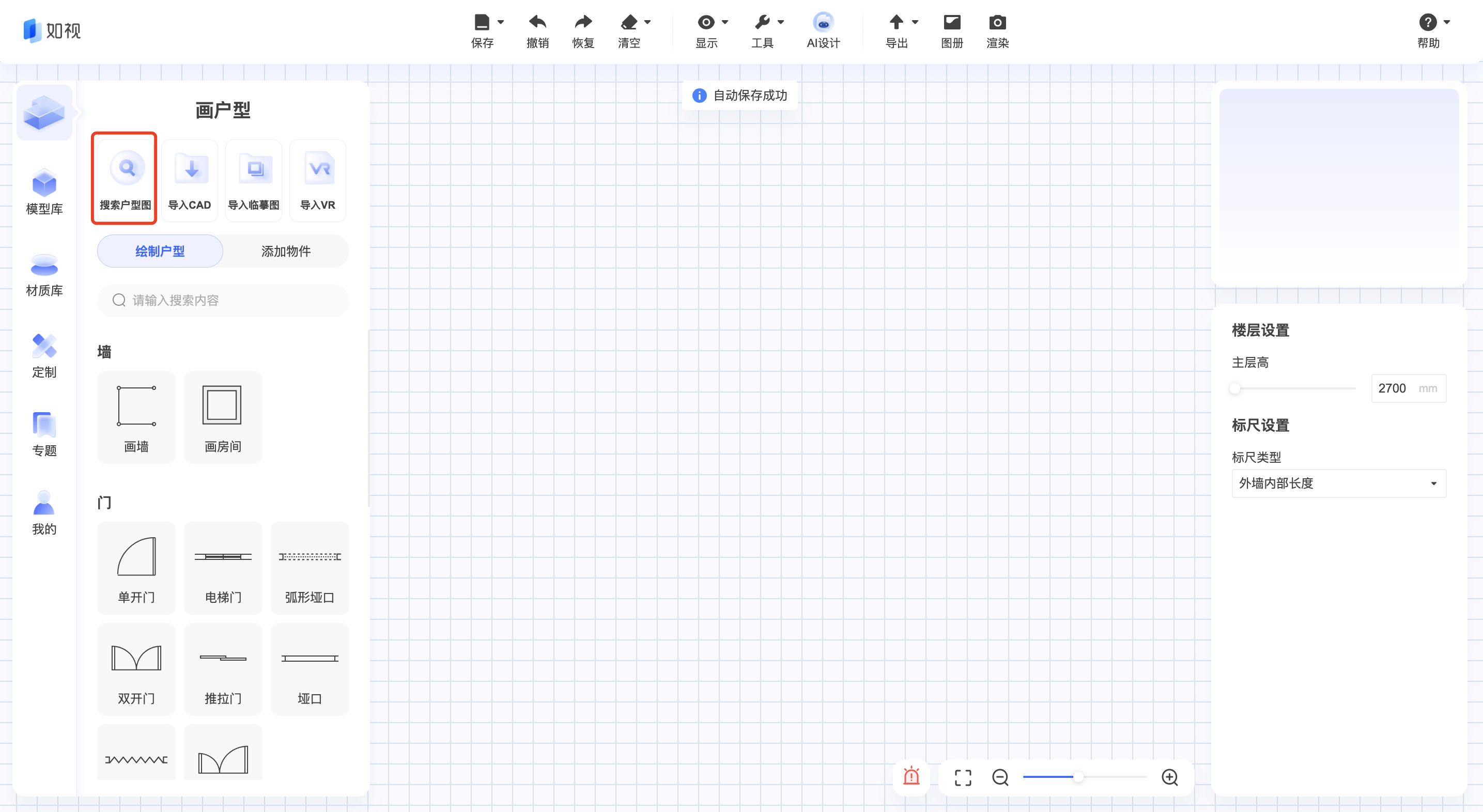Start 渲染 with the camera icon

tap(997, 22)
